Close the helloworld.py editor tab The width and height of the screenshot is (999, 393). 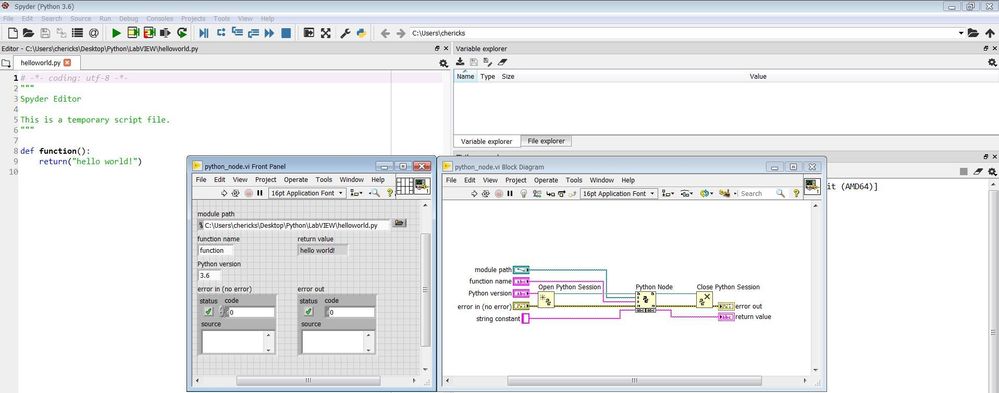[68, 62]
